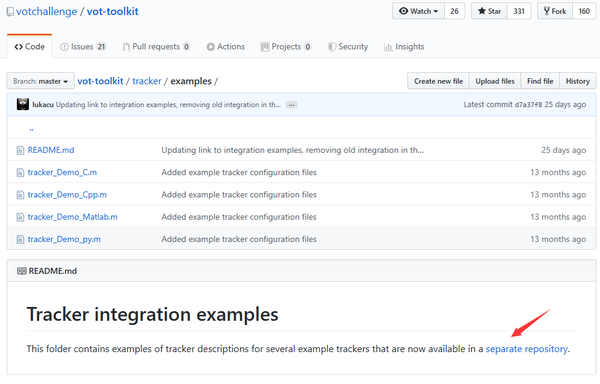The height and width of the screenshot is (384, 600).
Task: Click file icon next to tracker_Demo_py.m
Action: [x=20, y=239]
